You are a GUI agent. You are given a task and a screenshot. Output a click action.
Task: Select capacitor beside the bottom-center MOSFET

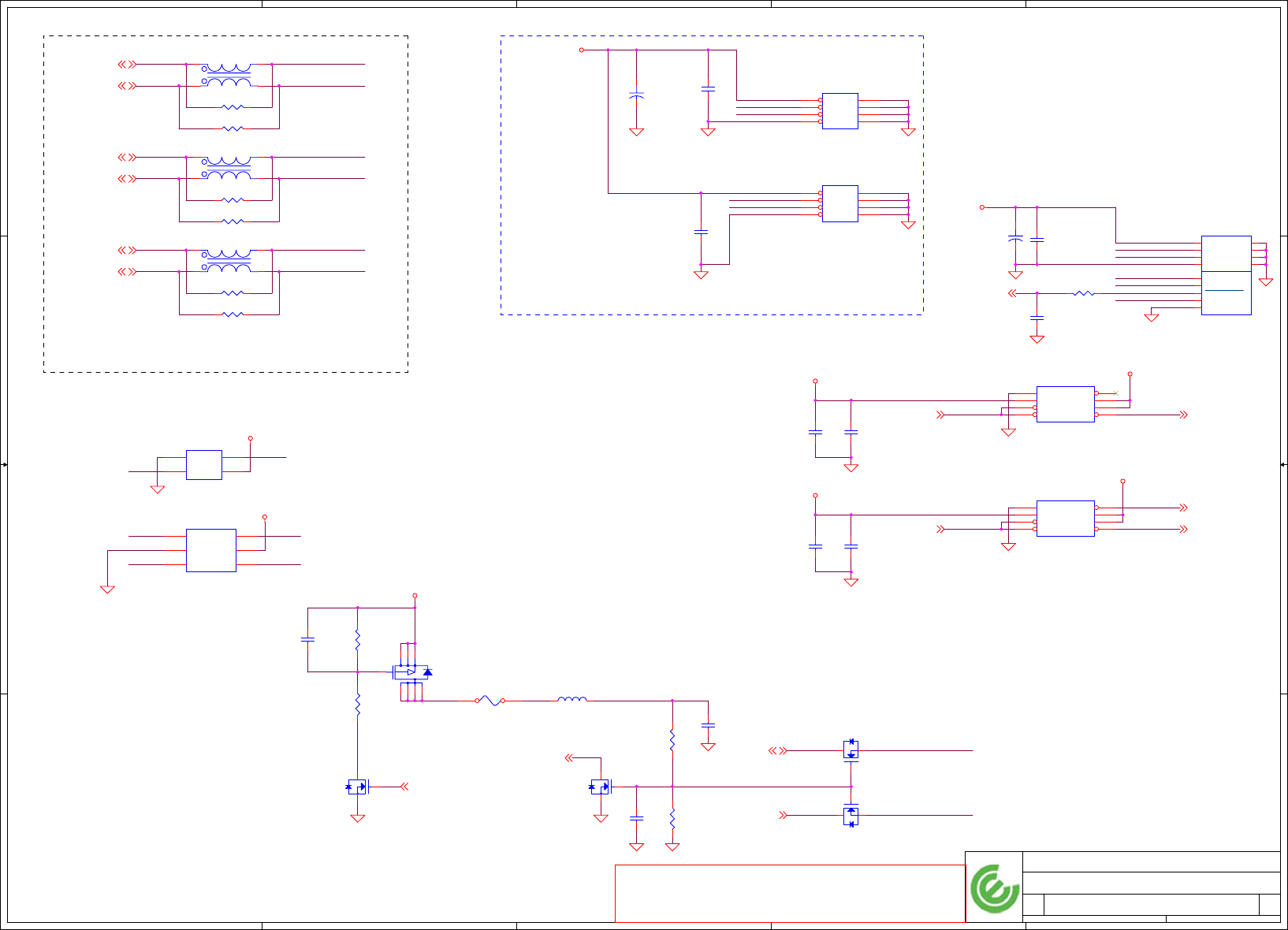[x=637, y=819]
